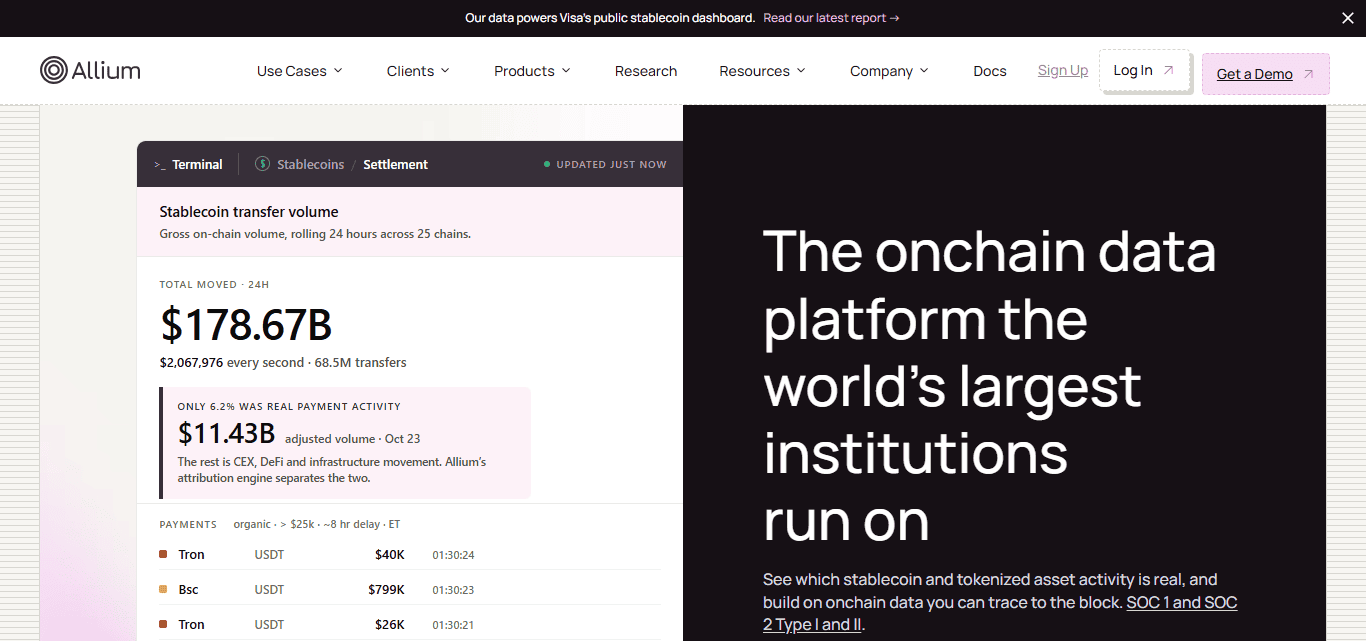
Task: Open the Use Cases menu
Action: (x=300, y=71)
